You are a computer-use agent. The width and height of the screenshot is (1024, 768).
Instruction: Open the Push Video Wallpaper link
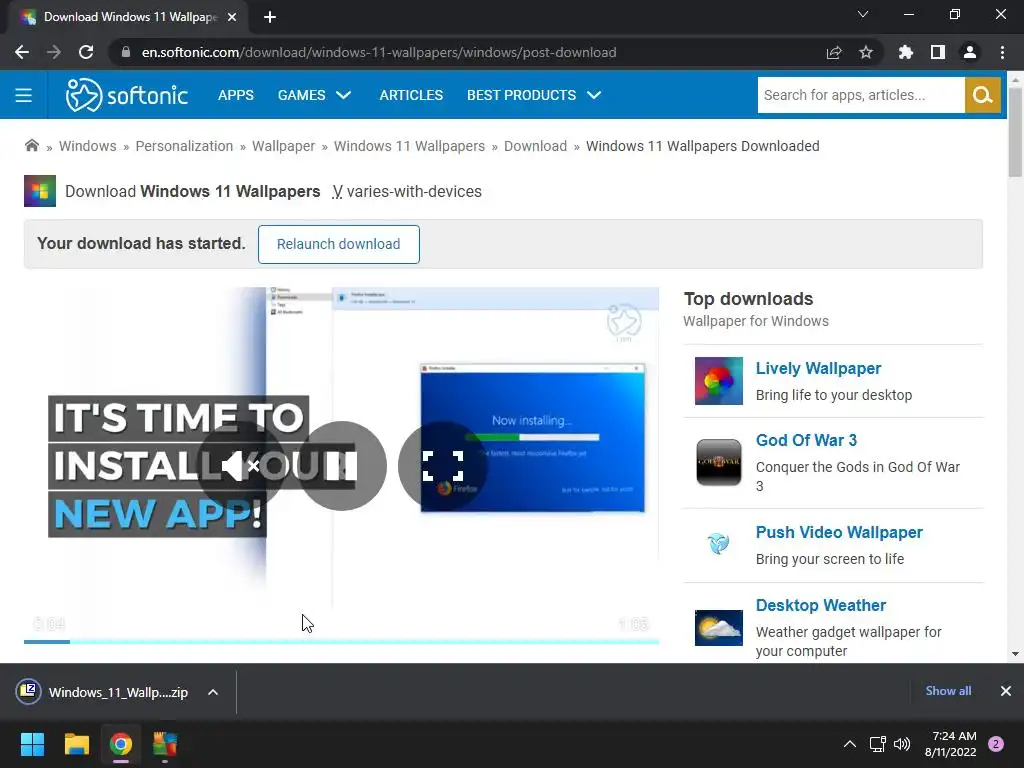(x=839, y=532)
